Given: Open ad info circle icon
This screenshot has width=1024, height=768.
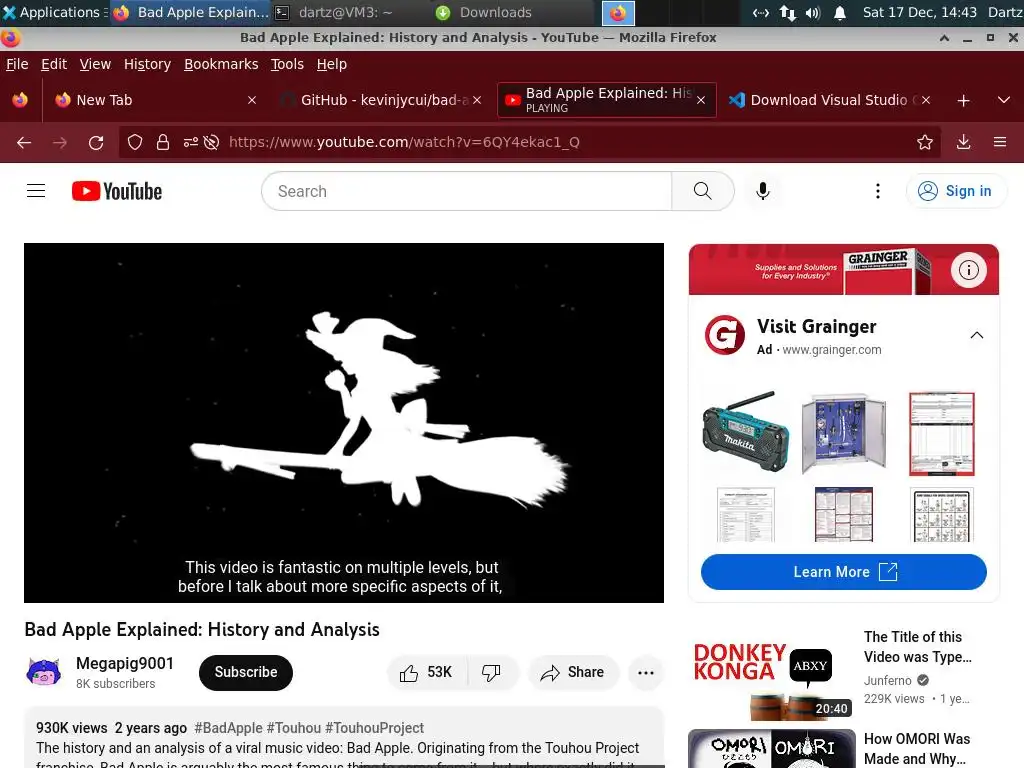Looking at the screenshot, I should [968, 270].
